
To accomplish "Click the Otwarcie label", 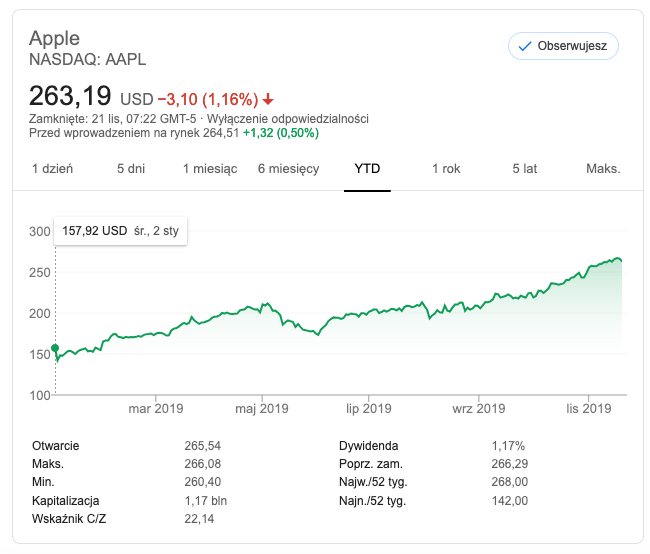I will coord(56,446).
